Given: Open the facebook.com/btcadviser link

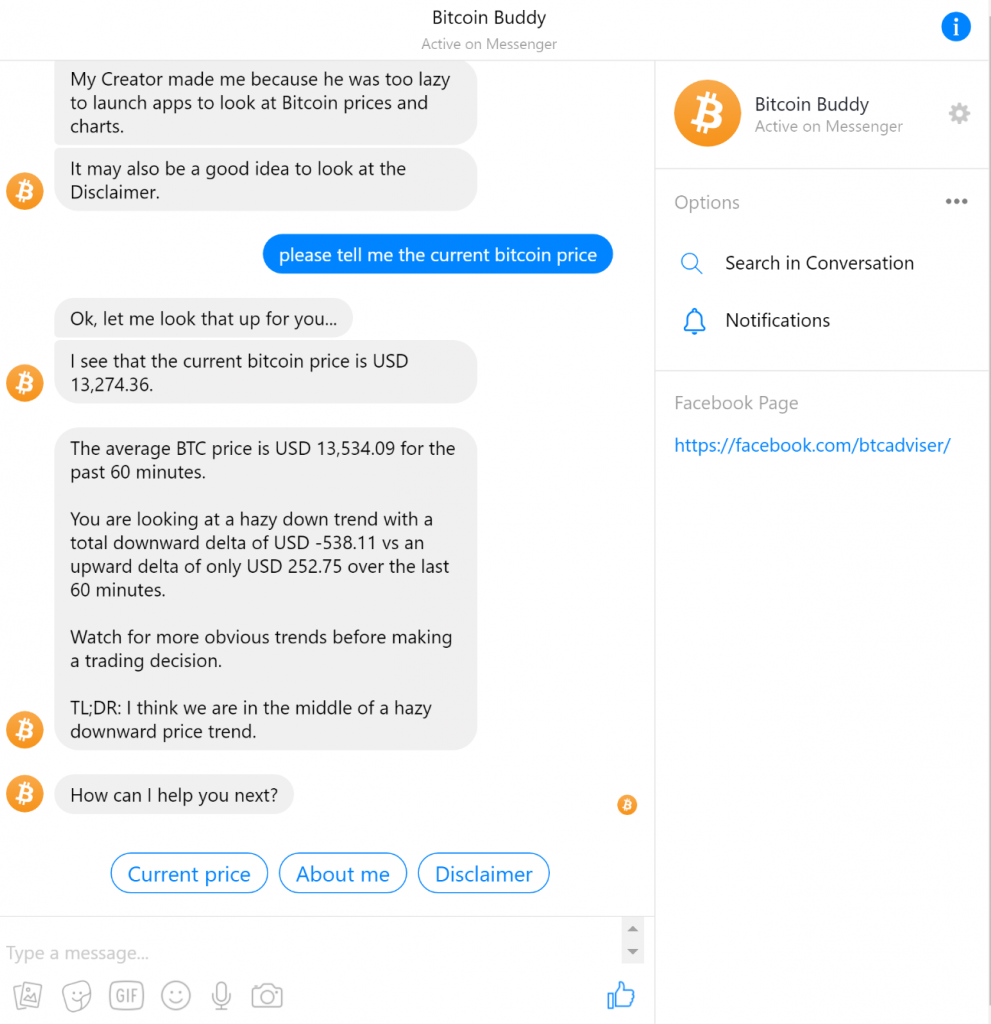Looking at the screenshot, I should pos(812,445).
